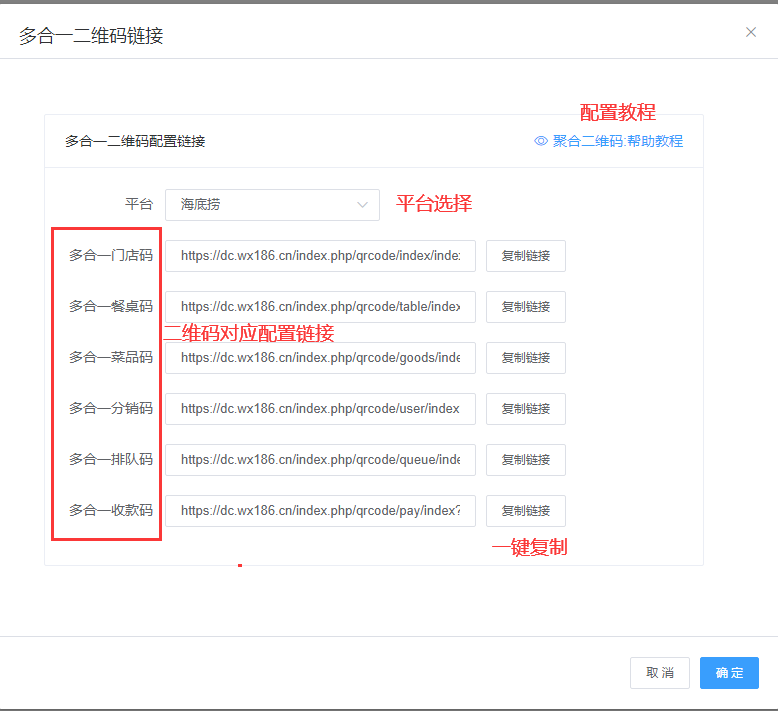Screen dimensions: 778x711
Task: Confirm with the 确定 button
Action: (729, 673)
